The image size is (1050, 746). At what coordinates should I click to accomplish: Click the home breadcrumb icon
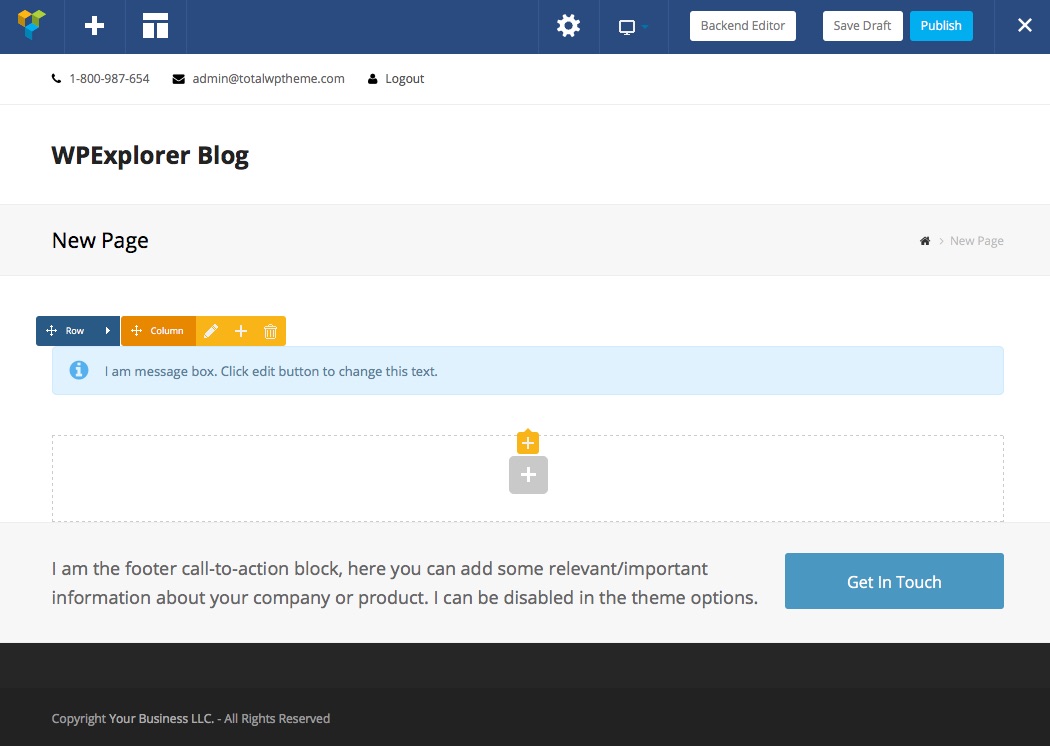point(925,240)
